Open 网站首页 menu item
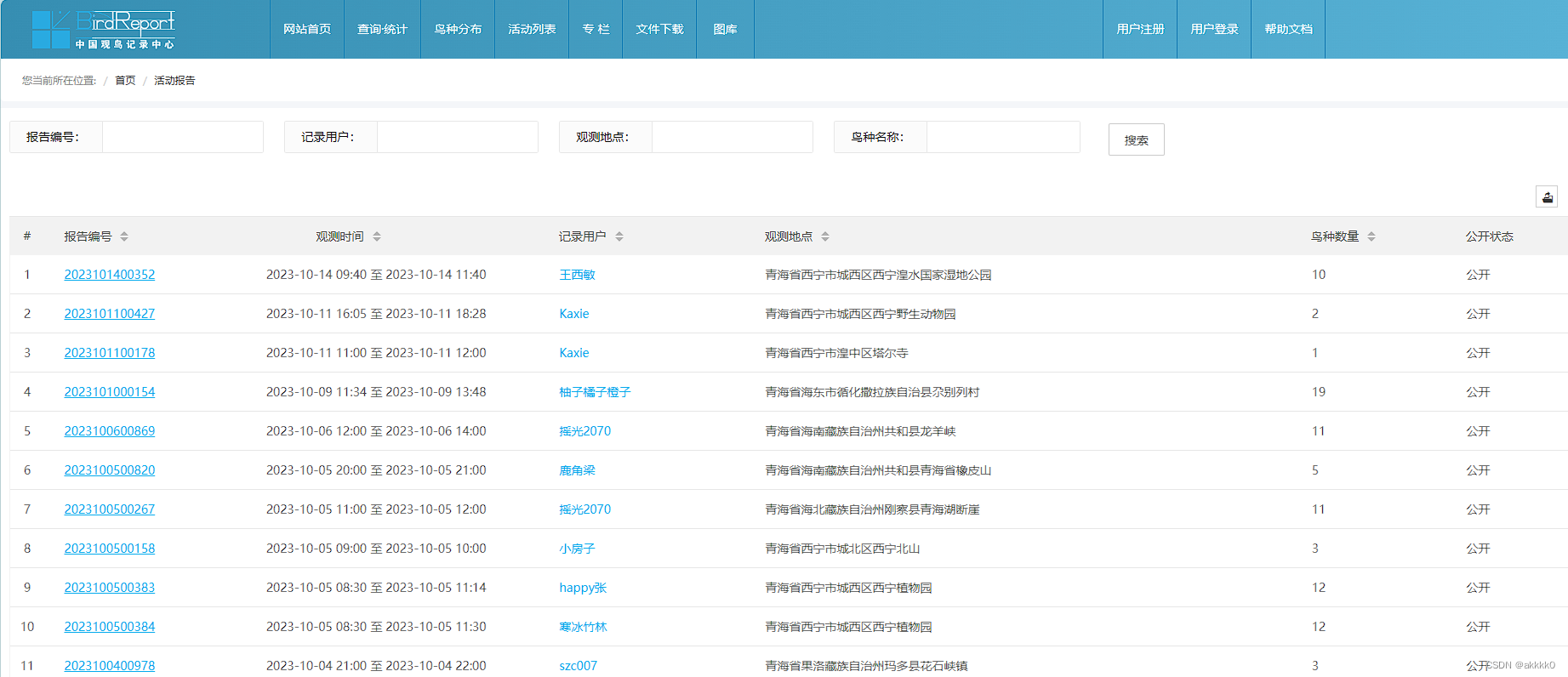This screenshot has width=1568, height=677. click(x=307, y=29)
